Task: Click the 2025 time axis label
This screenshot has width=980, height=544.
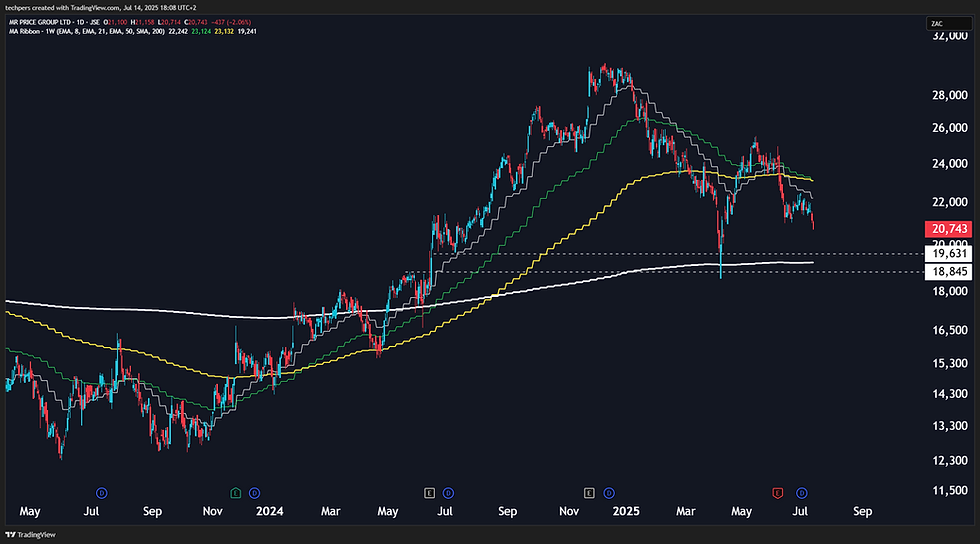Action: coord(626,511)
